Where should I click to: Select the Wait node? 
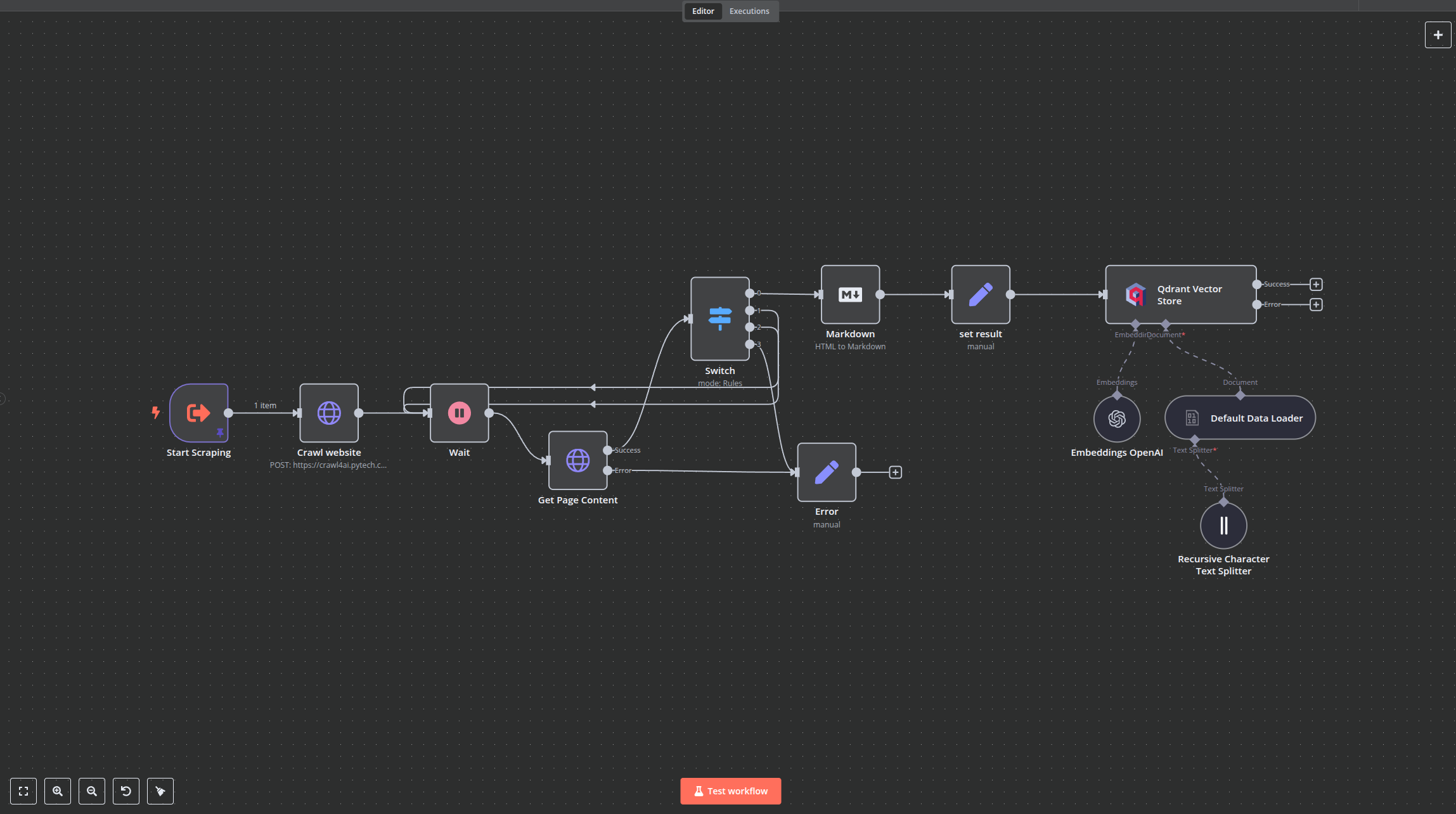click(x=459, y=413)
